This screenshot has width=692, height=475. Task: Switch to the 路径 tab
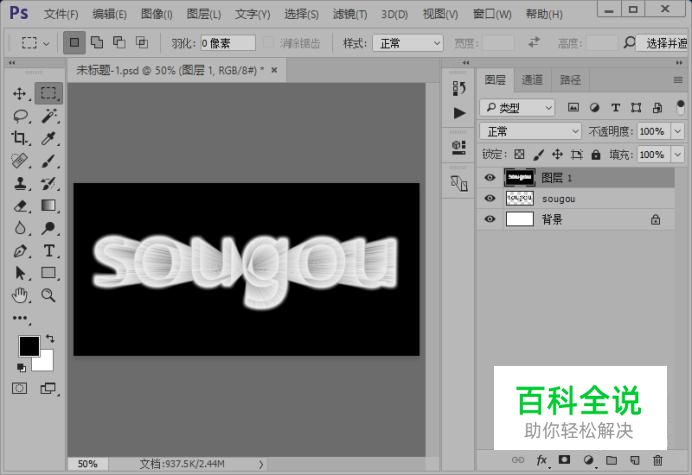(x=570, y=80)
